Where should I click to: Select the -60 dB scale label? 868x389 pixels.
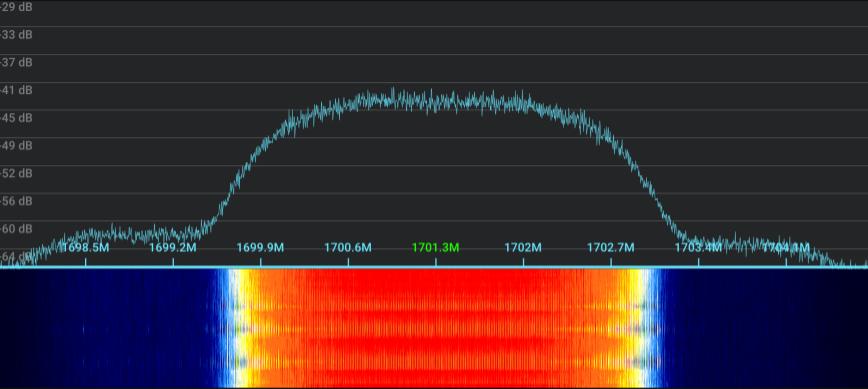pyautogui.click(x=16, y=229)
